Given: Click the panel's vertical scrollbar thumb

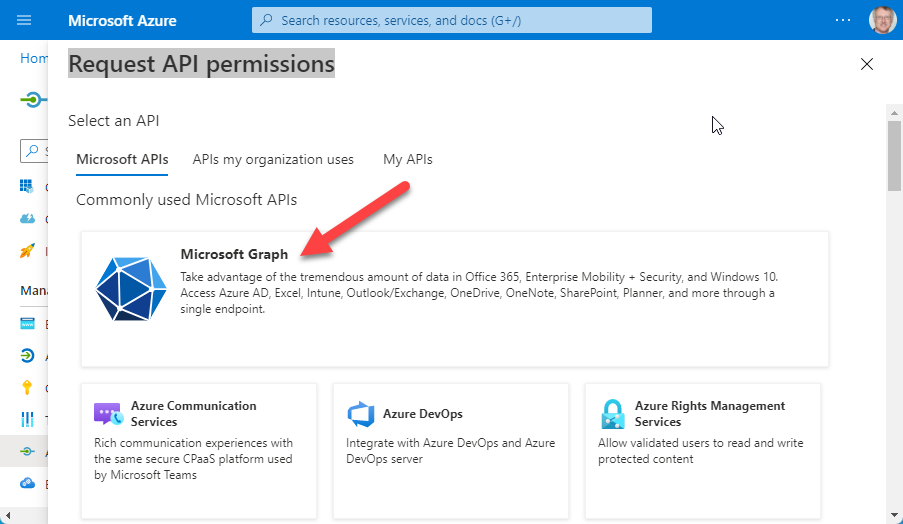Looking at the screenshot, I should (894, 155).
